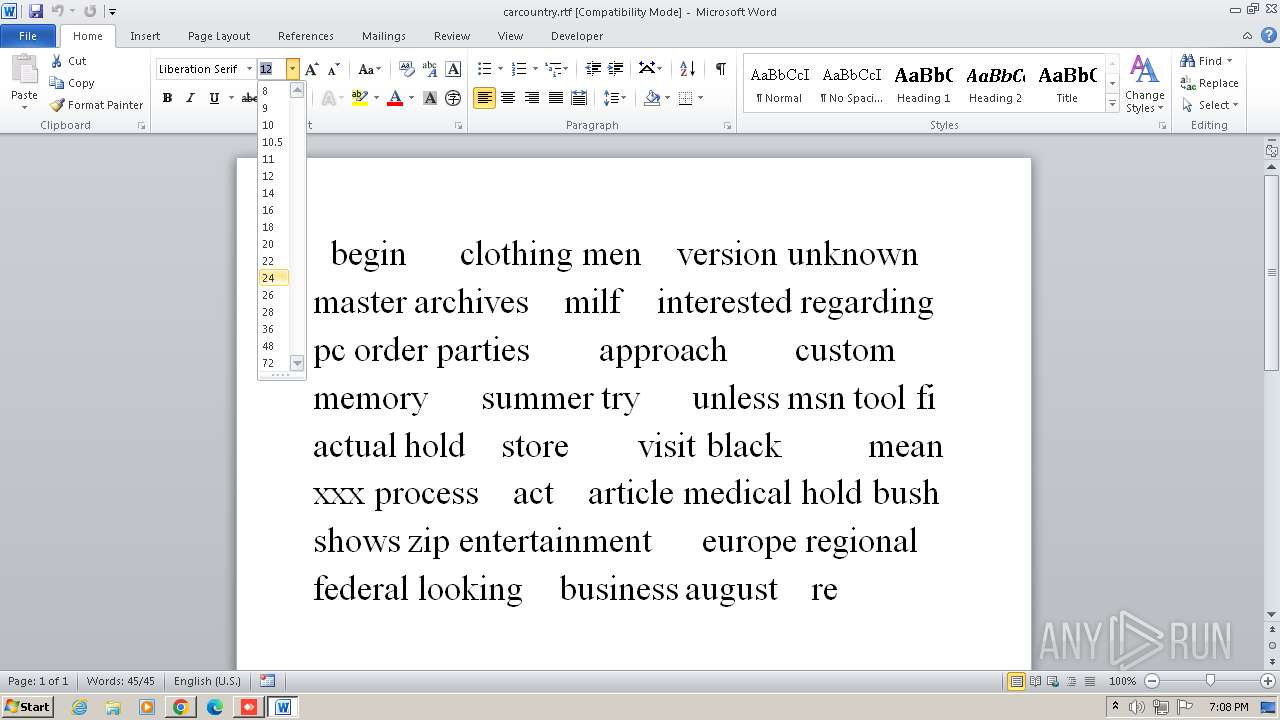The width and height of the screenshot is (1280, 720).
Task: Open the Line Spacing dropdown
Action: coord(614,98)
